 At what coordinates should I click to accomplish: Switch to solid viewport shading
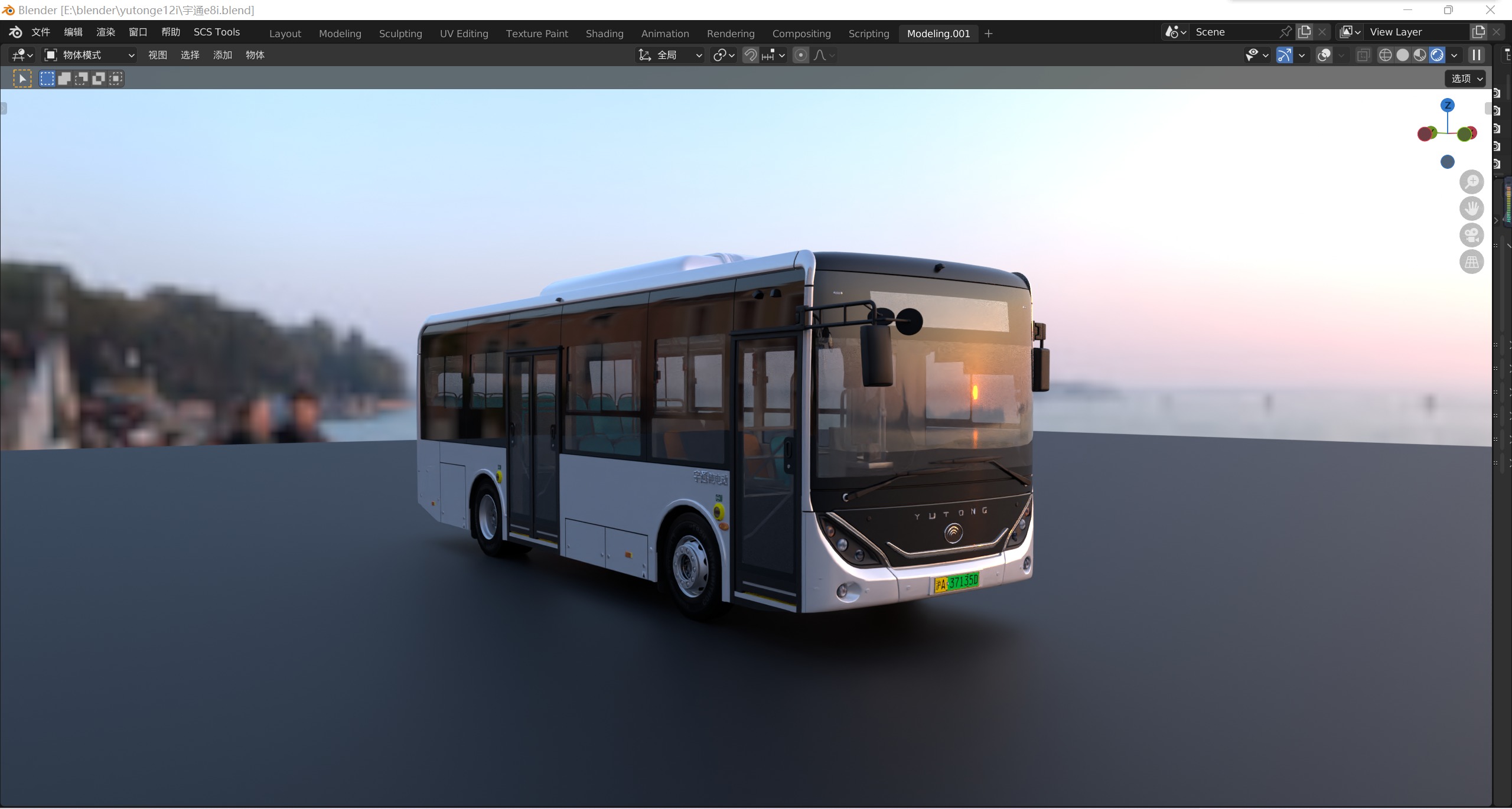point(1402,55)
